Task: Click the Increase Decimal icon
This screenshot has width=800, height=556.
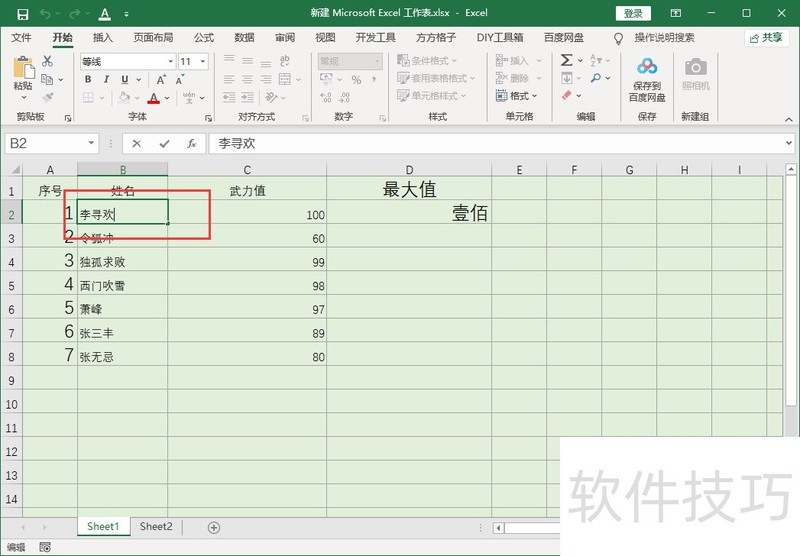Action: pos(326,97)
